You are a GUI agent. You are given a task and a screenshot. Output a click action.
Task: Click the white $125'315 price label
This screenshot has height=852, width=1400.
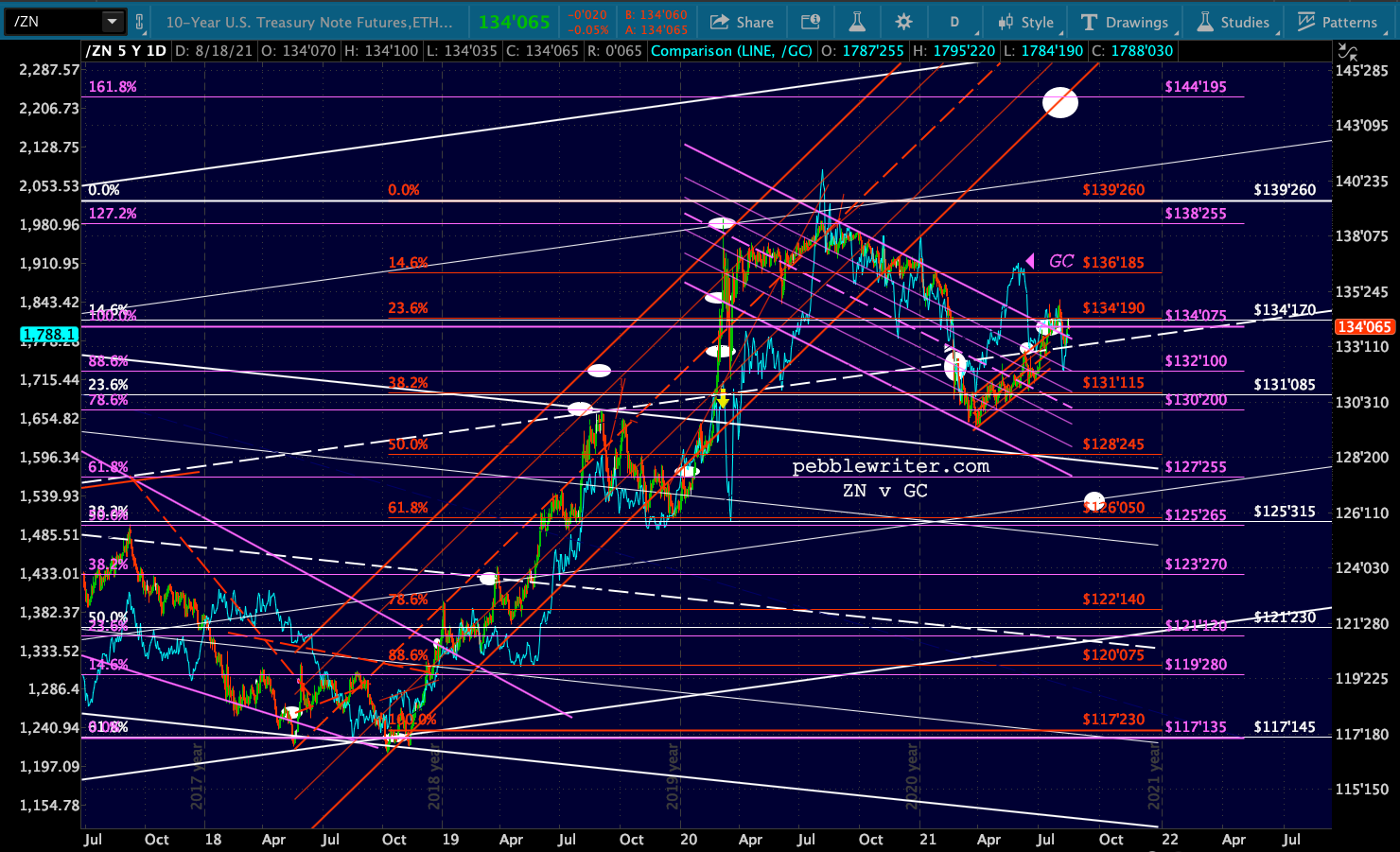click(x=1285, y=512)
